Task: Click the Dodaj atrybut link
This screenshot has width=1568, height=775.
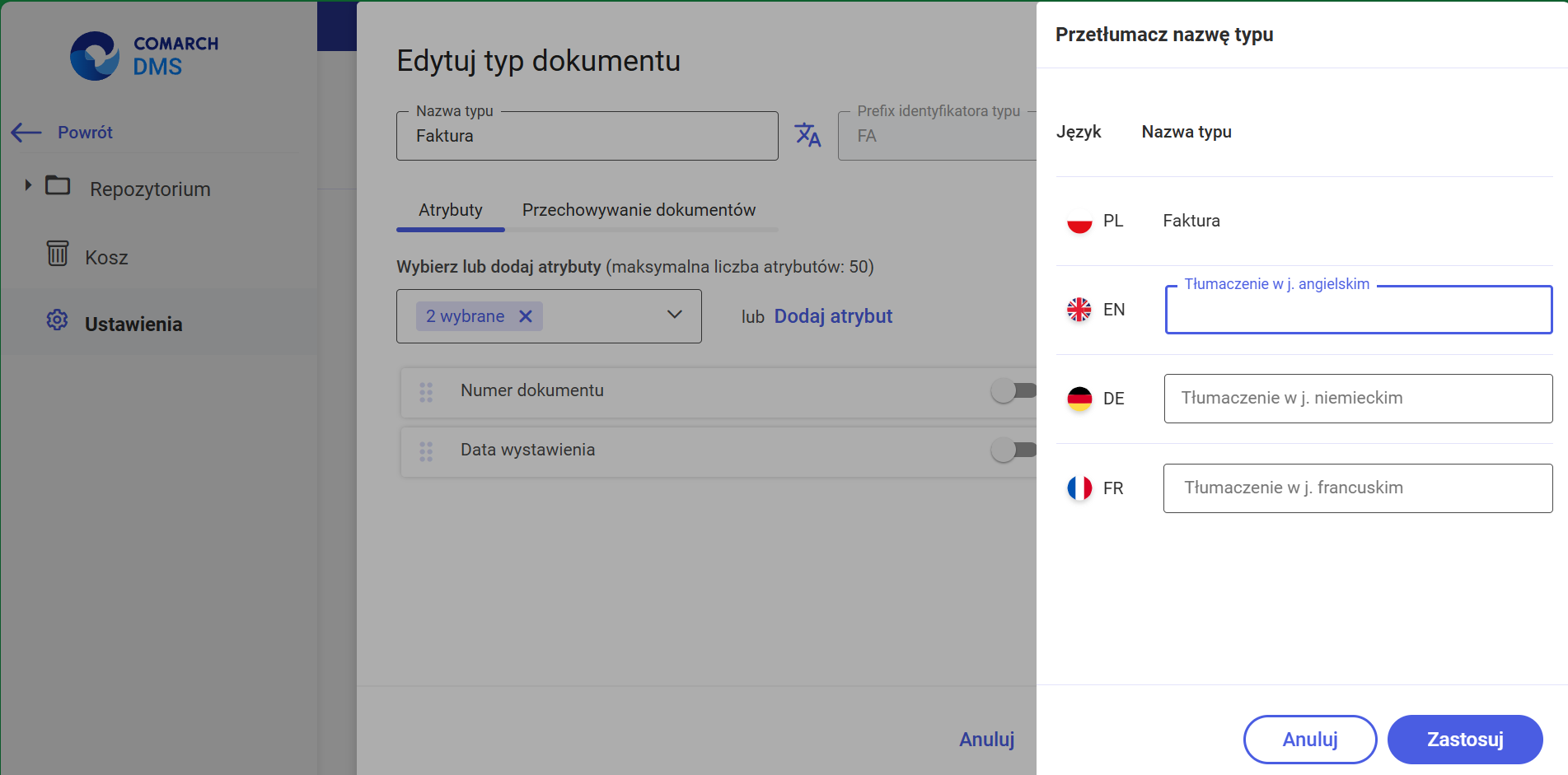Action: coord(833,316)
